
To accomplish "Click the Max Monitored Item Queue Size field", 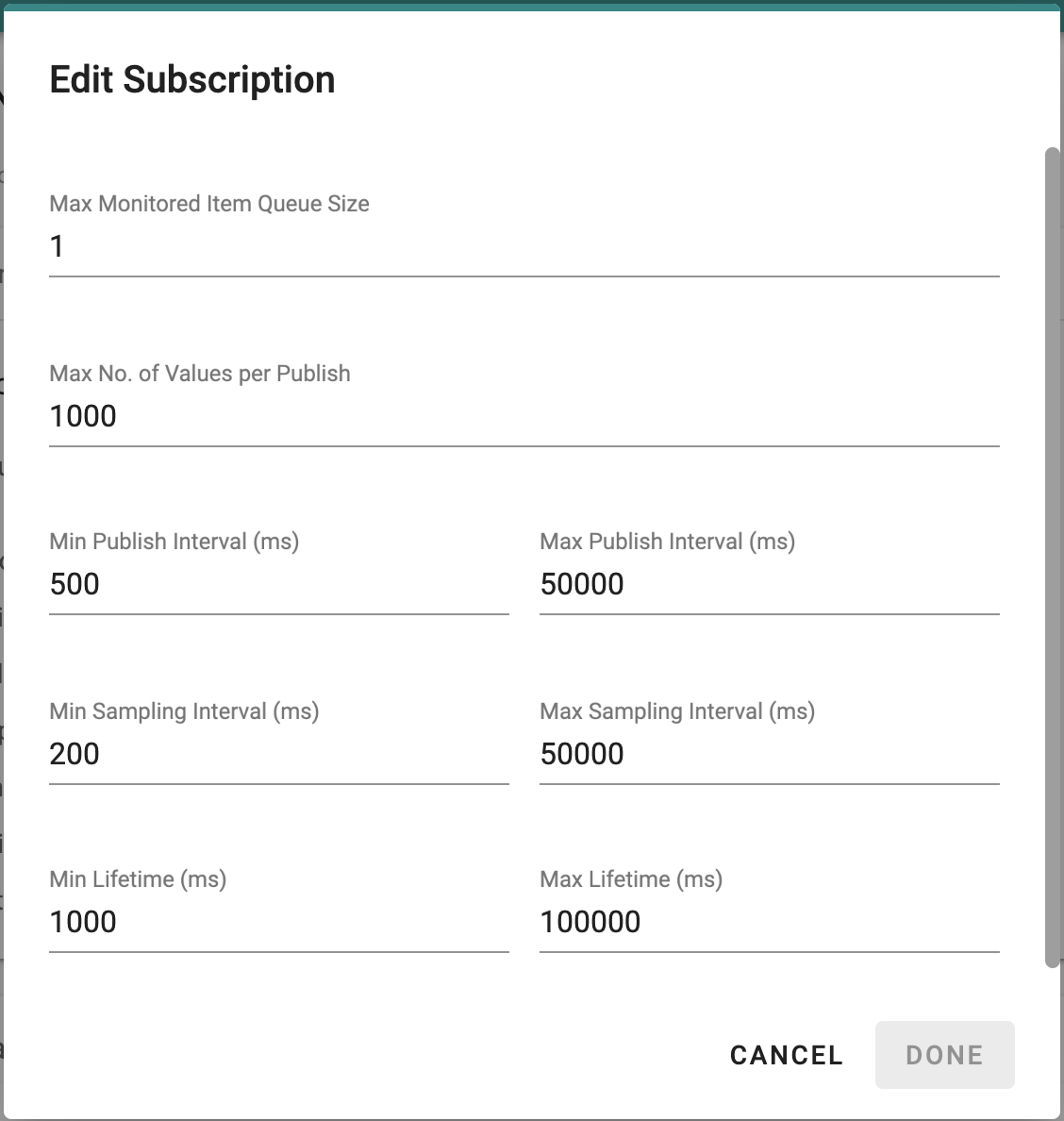I will coord(524,246).
